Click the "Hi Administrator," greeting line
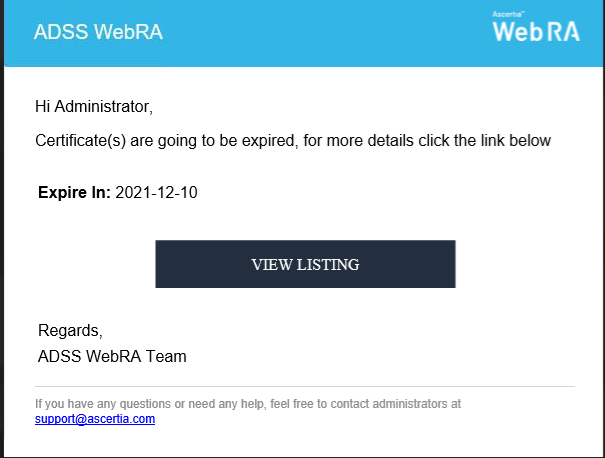Viewport: 605px width, 458px height. coord(94,106)
